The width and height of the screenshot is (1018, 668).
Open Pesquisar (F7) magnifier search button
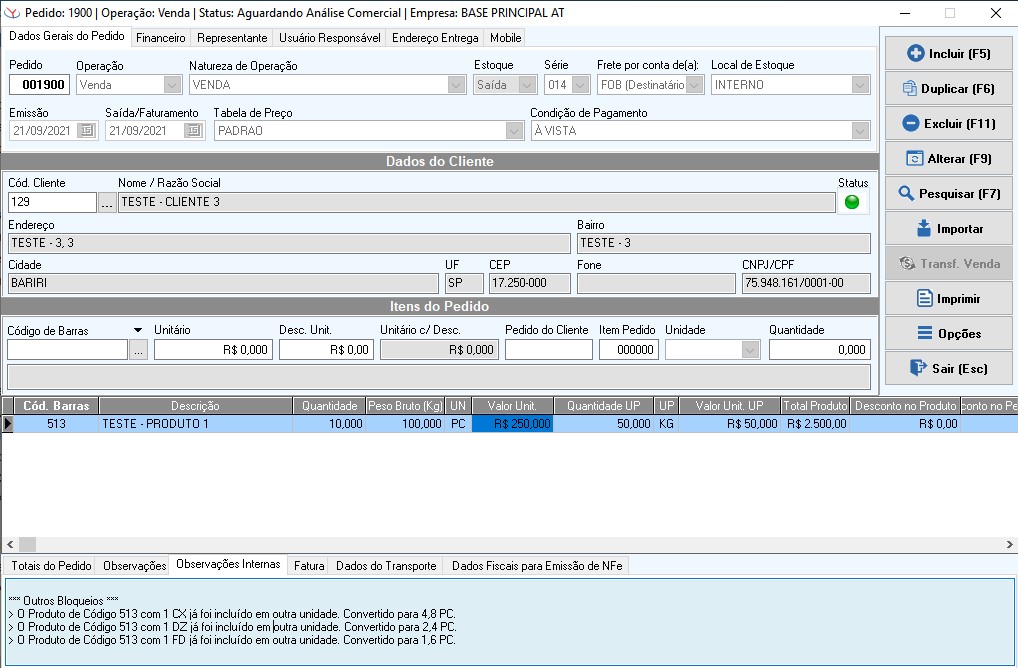(x=947, y=194)
